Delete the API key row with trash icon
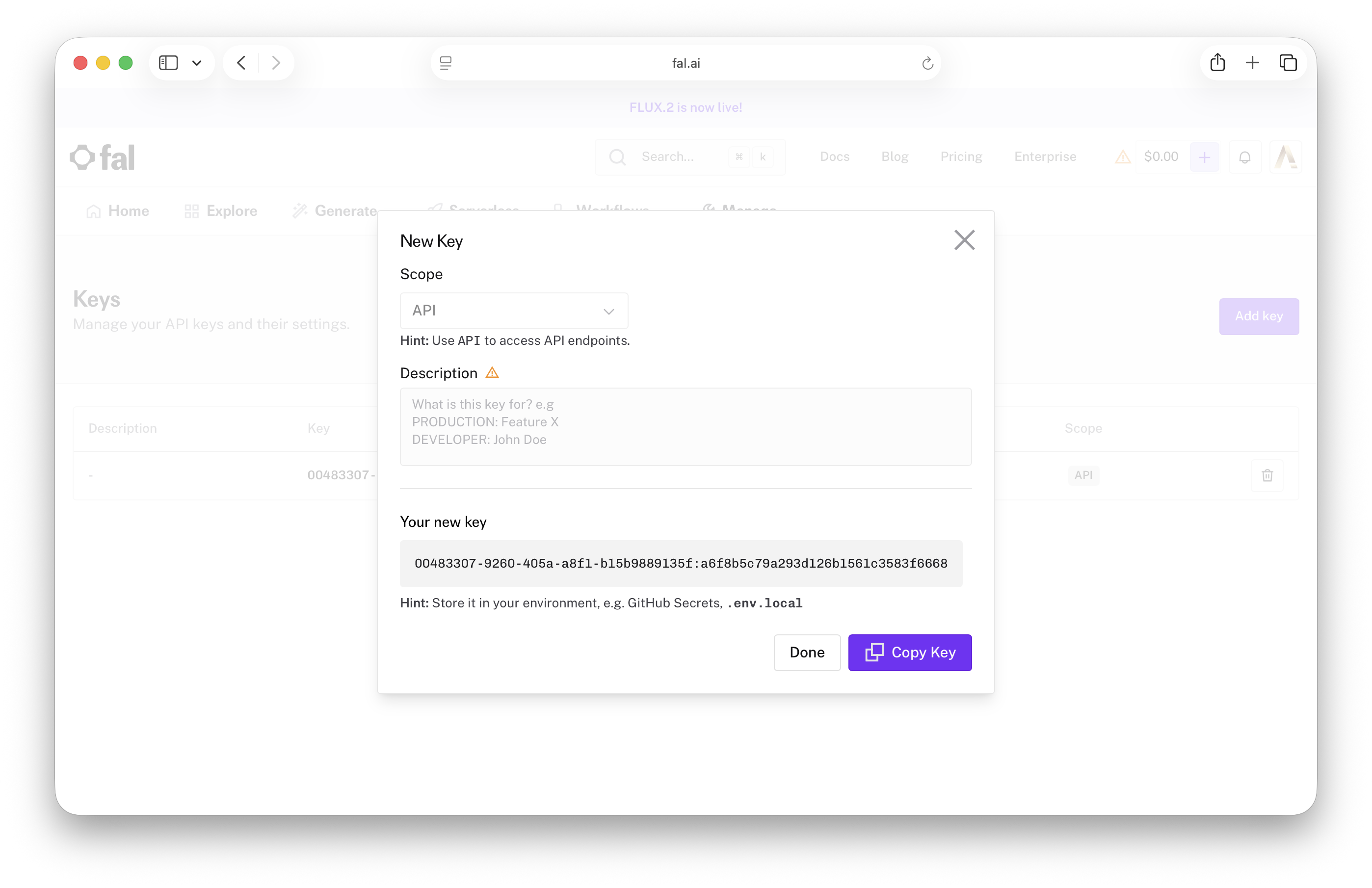 (1266, 475)
